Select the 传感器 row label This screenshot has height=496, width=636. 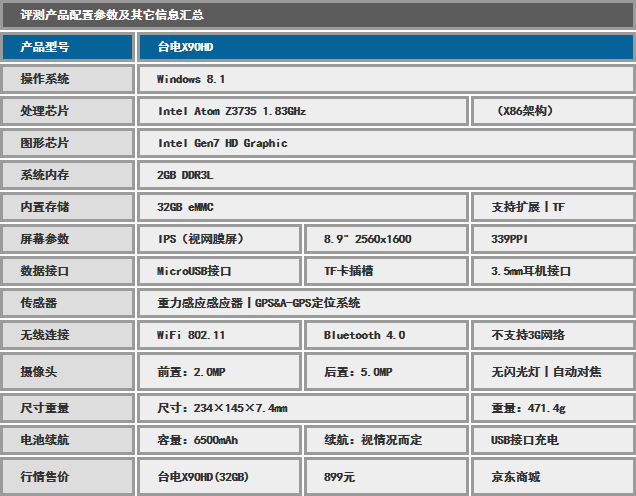coord(67,303)
